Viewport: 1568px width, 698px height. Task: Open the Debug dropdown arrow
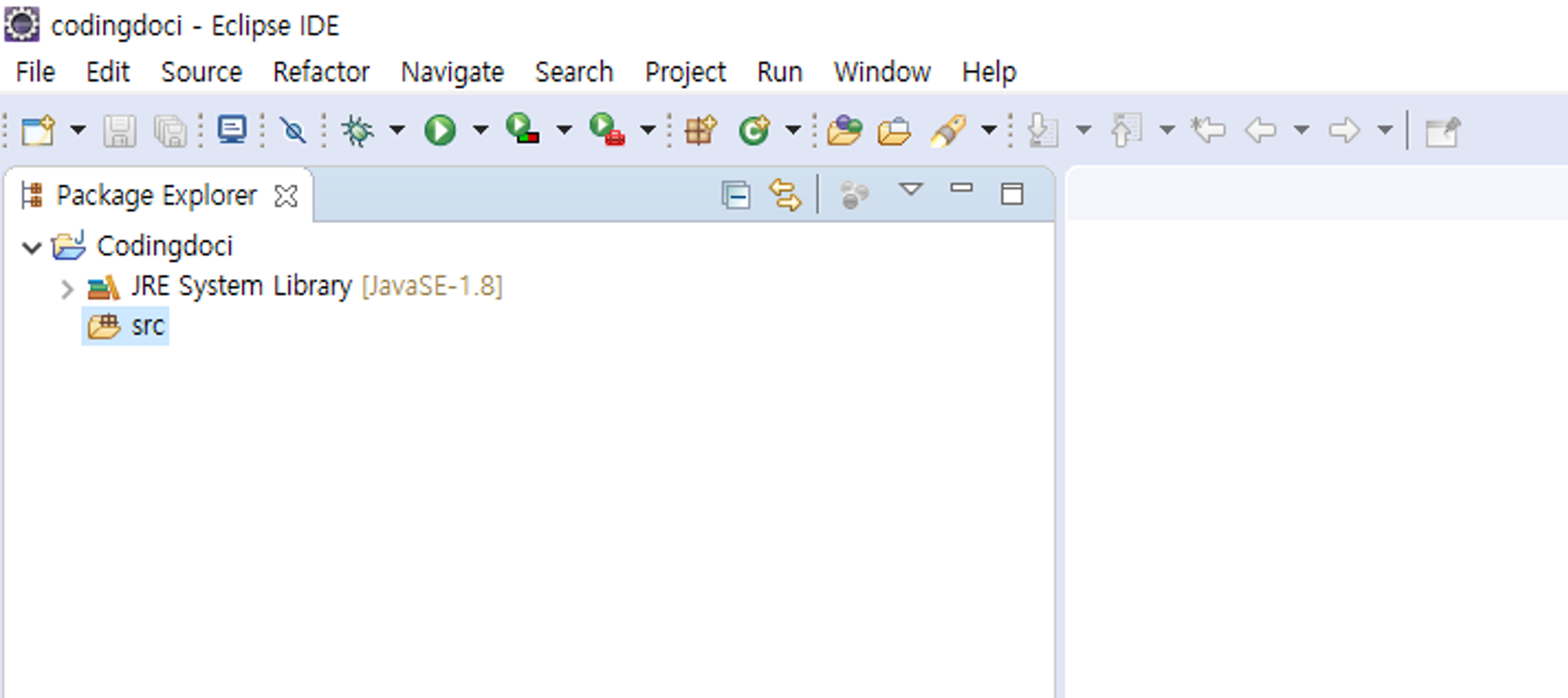coord(397,131)
